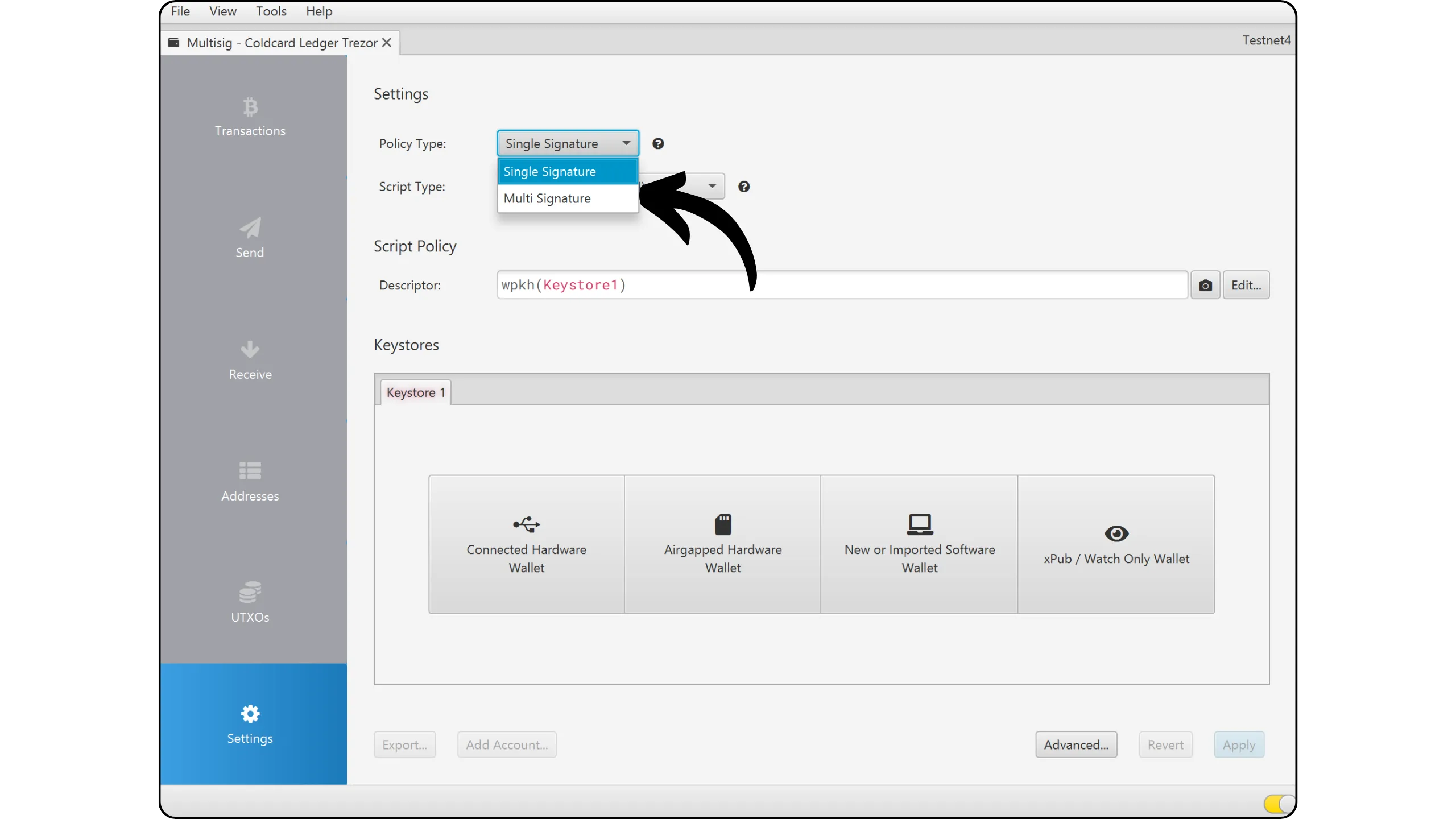Choose Airgapped Hardware Wallet option
The width and height of the screenshot is (1456, 819).
pyautogui.click(x=722, y=544)
